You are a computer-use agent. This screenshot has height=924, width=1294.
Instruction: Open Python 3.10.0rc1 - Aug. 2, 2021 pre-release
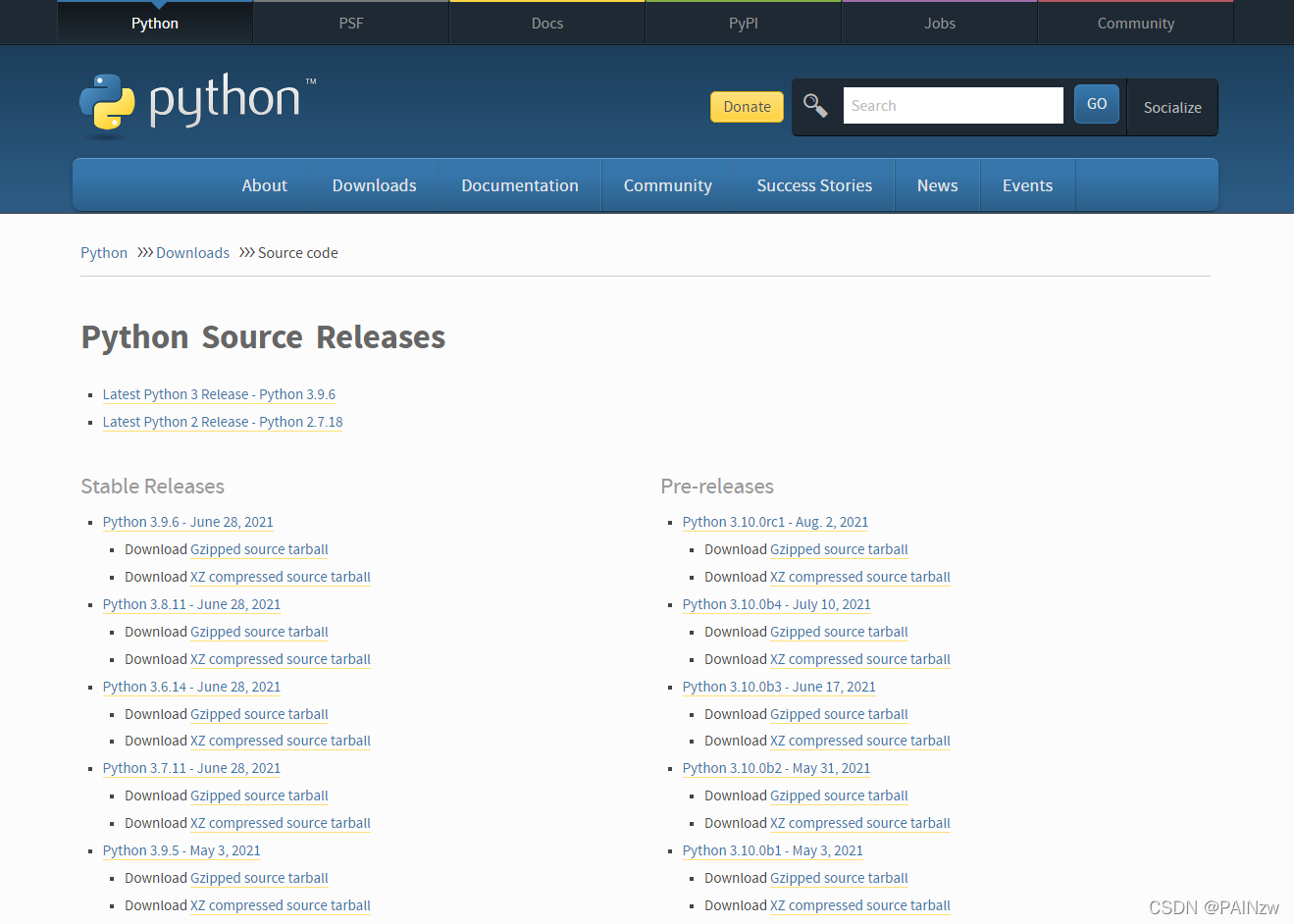(775, 522)
